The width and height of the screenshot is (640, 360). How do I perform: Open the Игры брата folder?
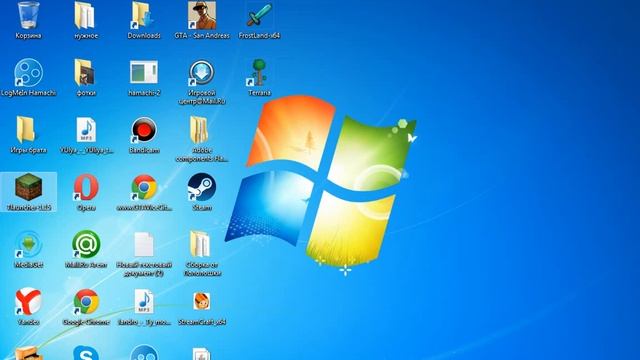(x=26, y=130)
